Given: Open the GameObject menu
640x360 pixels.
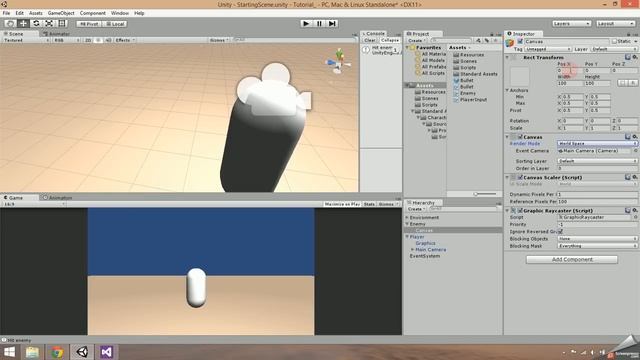Looking at the screenshot, I should pyautogui.click(x=61, y=13).
